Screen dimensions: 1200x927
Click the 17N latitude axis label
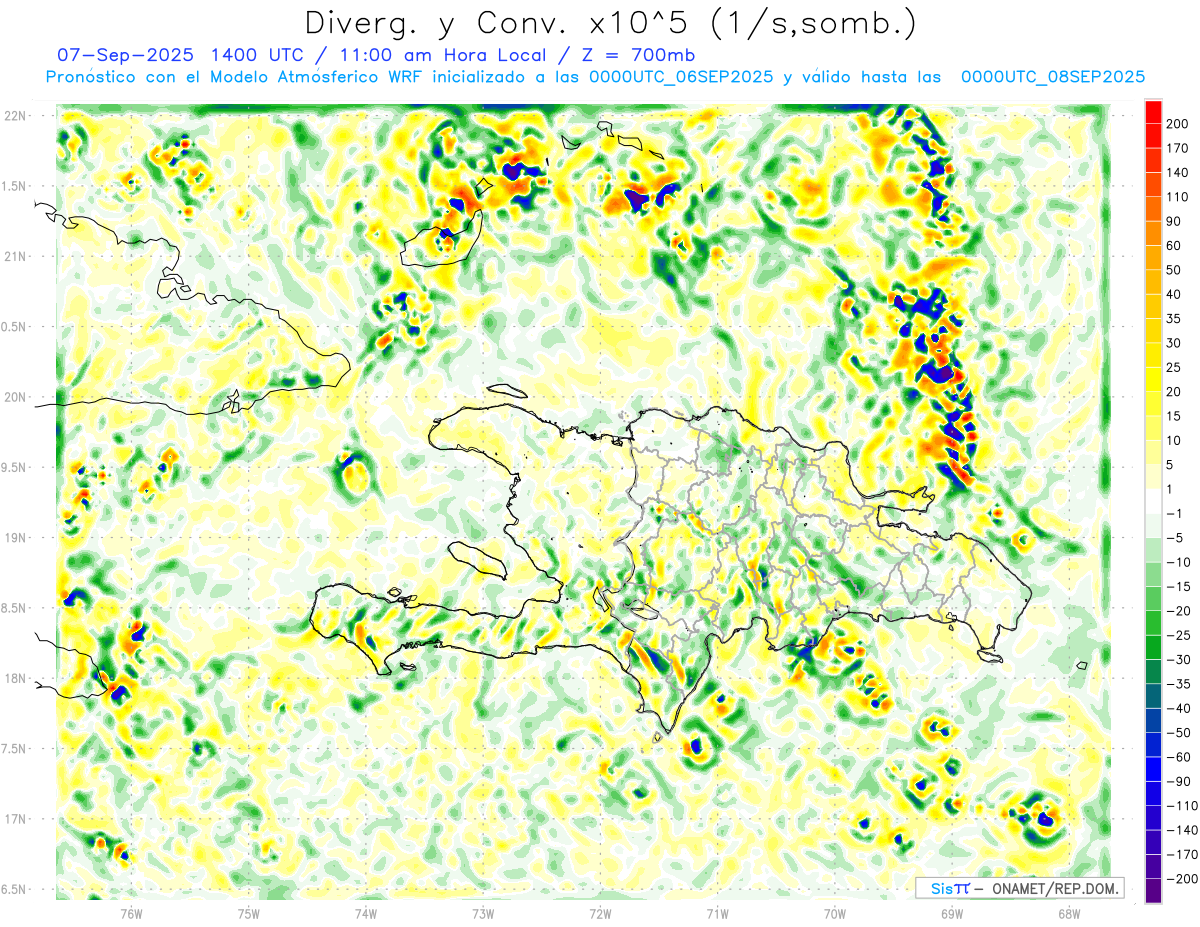point(15,819)
